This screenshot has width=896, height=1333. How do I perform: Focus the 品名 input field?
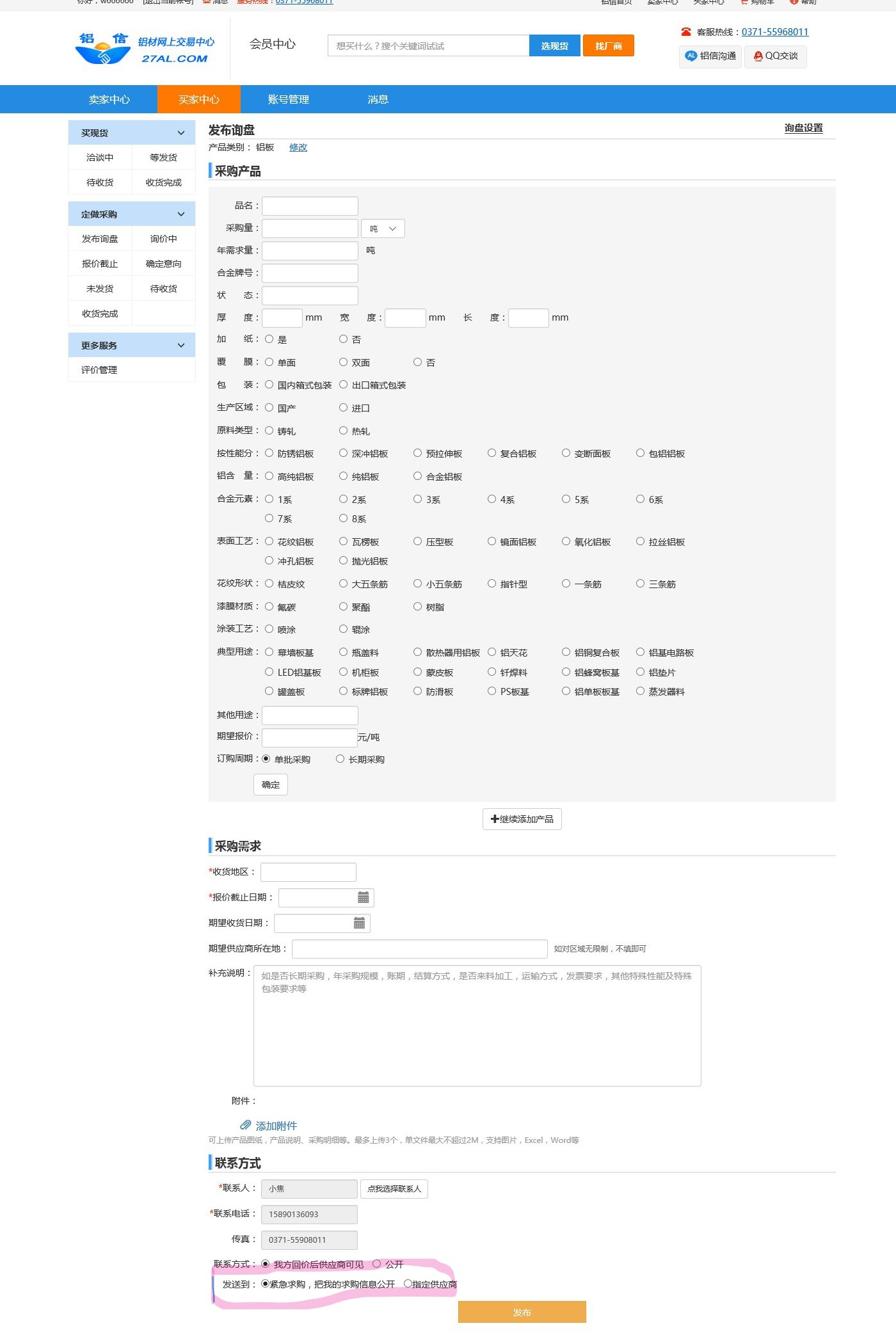[x=310, y=206]
